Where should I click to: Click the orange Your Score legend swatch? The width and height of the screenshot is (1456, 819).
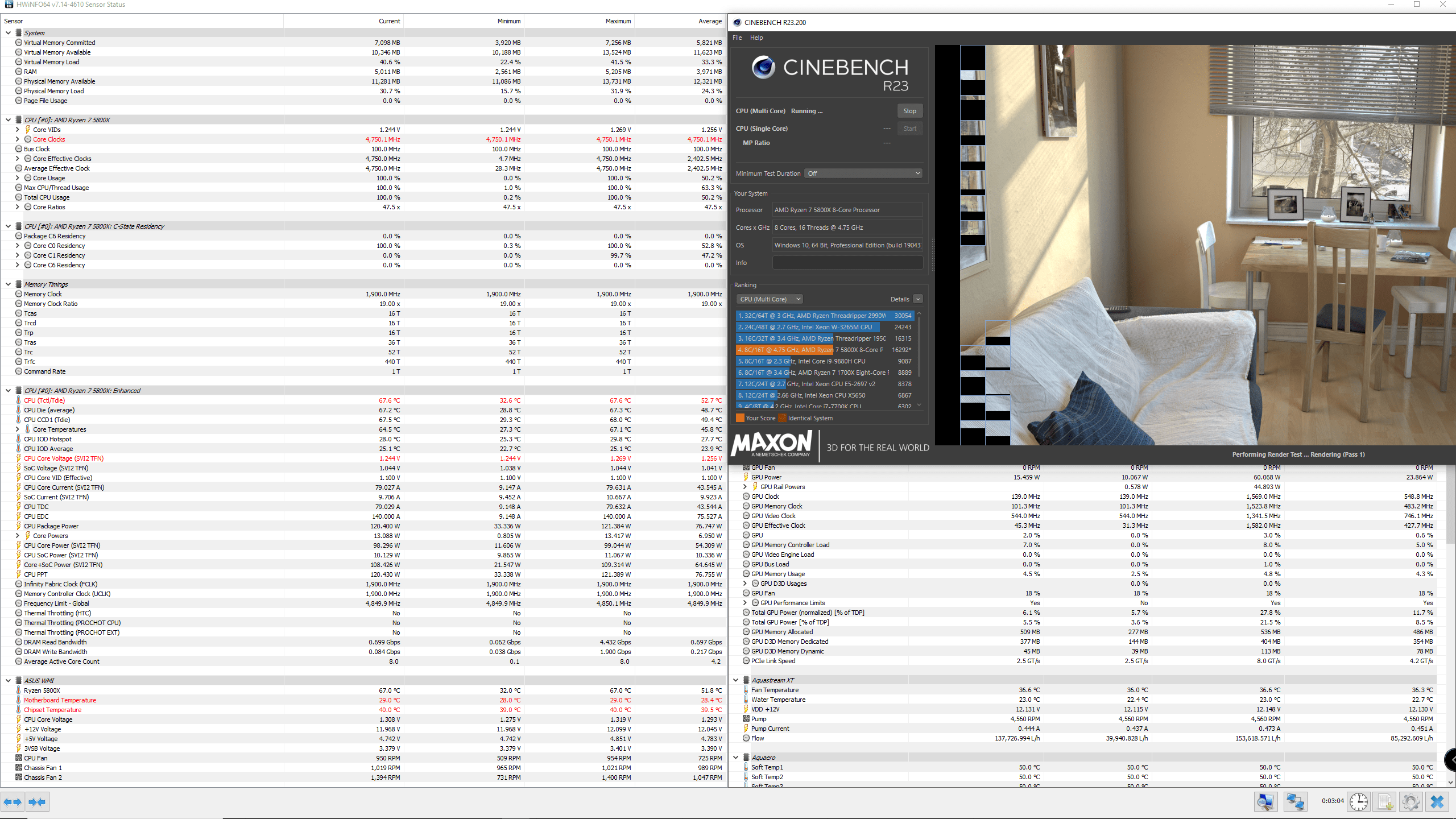coord(740,418)
